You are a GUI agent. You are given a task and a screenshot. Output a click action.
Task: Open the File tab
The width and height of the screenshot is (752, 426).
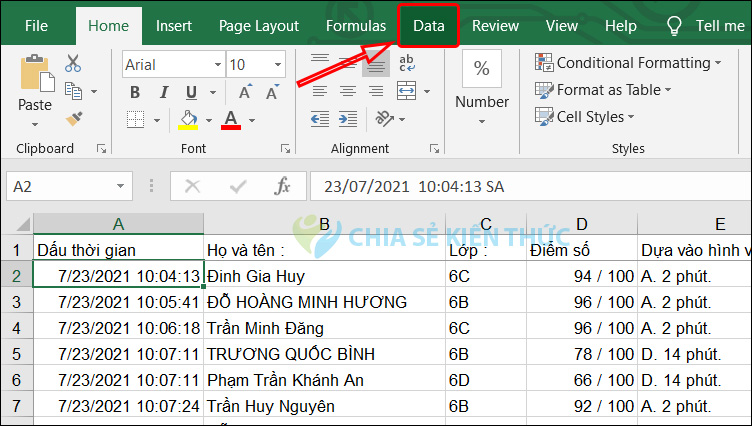pos(36,26)
